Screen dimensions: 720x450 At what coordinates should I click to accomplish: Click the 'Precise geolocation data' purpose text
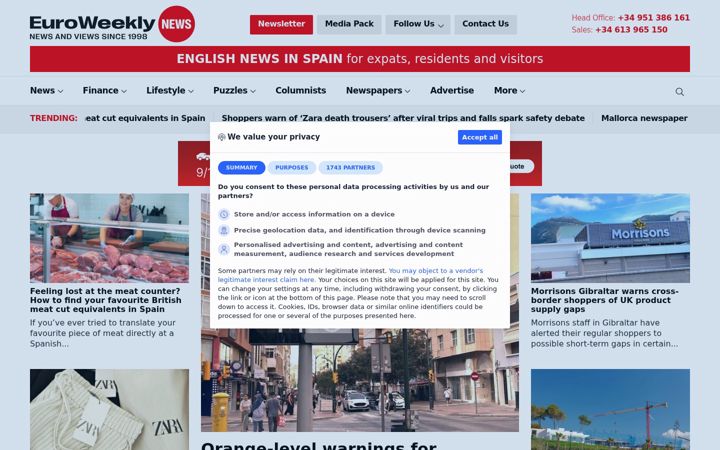pyautogui.click(x=360, y=230)
